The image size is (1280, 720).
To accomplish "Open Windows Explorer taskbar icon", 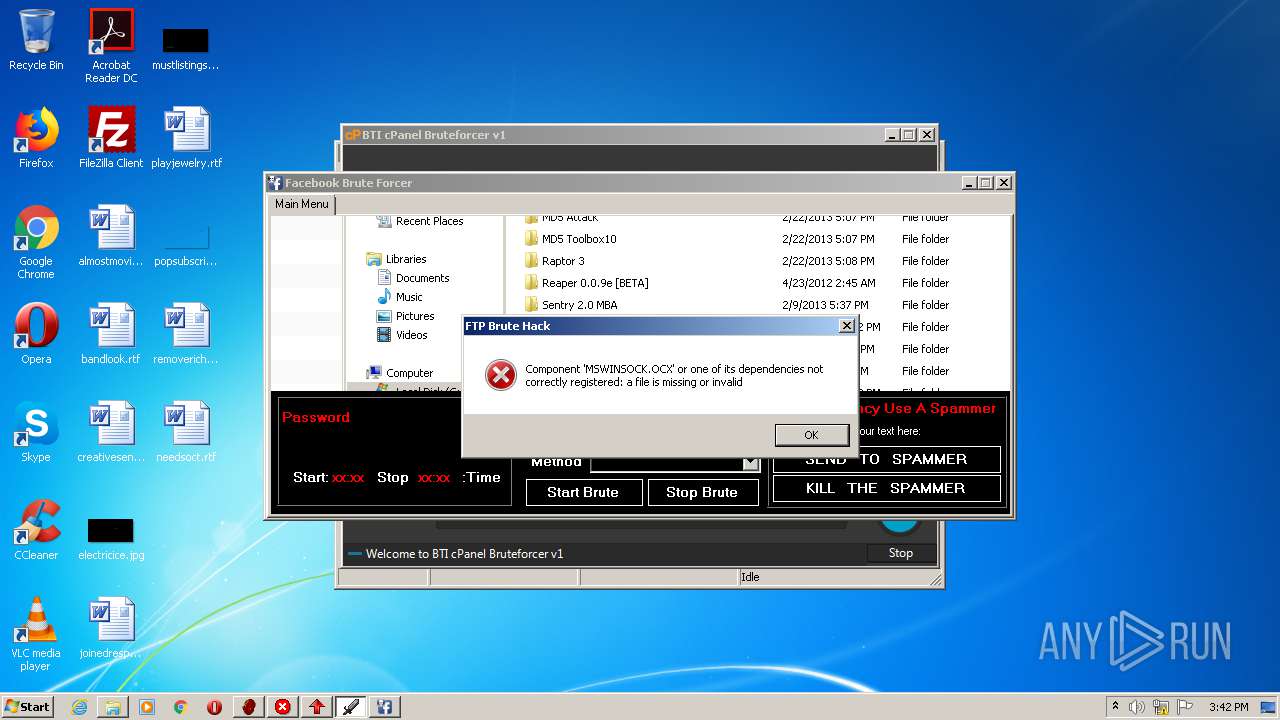I will pyautogui.click(x=113, y=707).
